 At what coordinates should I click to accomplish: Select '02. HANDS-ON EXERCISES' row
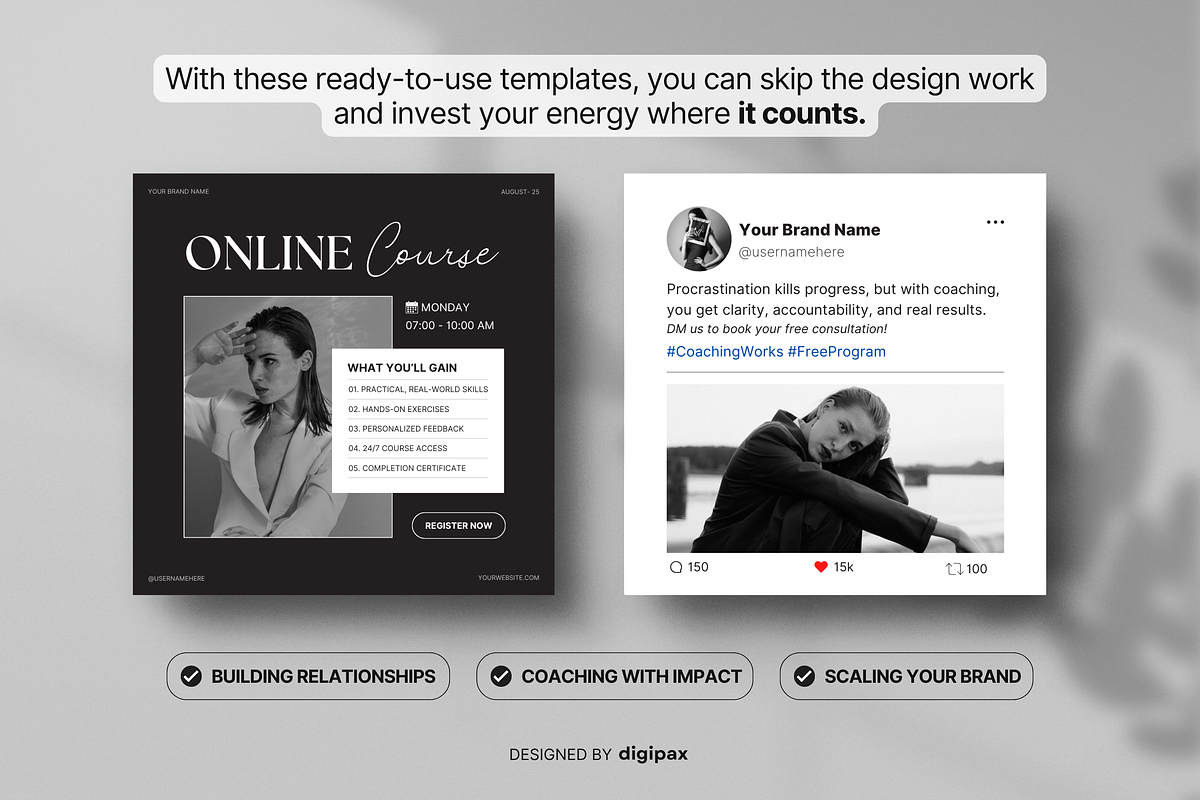click(418, 409)
